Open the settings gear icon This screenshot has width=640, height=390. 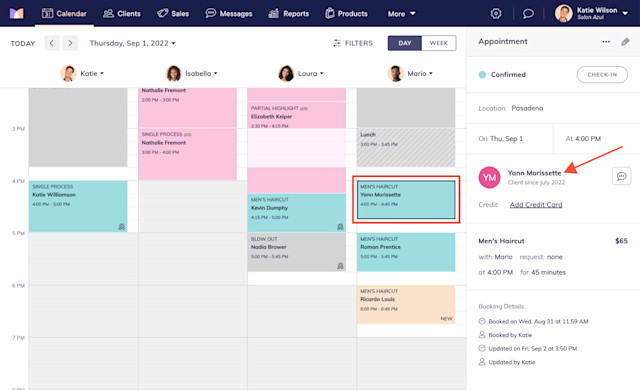[x=496, y=13]
